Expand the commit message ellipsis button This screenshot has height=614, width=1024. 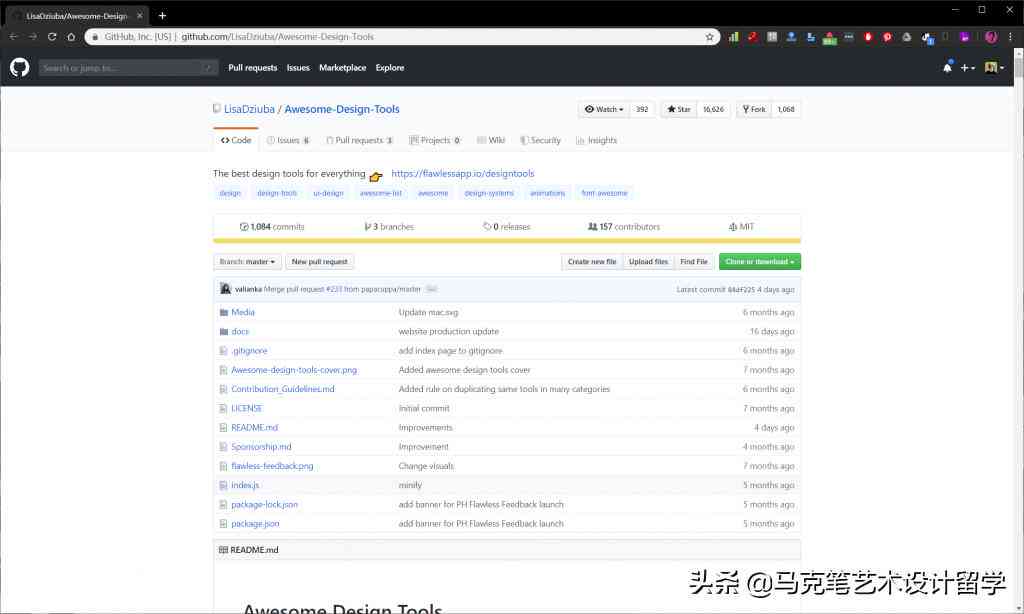click(431, 289)
